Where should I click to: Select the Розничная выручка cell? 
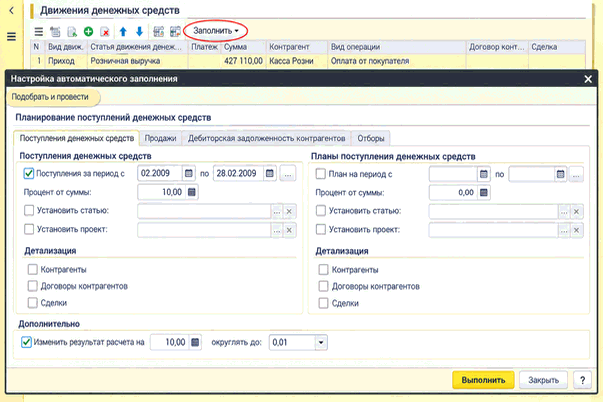[138, 61]
